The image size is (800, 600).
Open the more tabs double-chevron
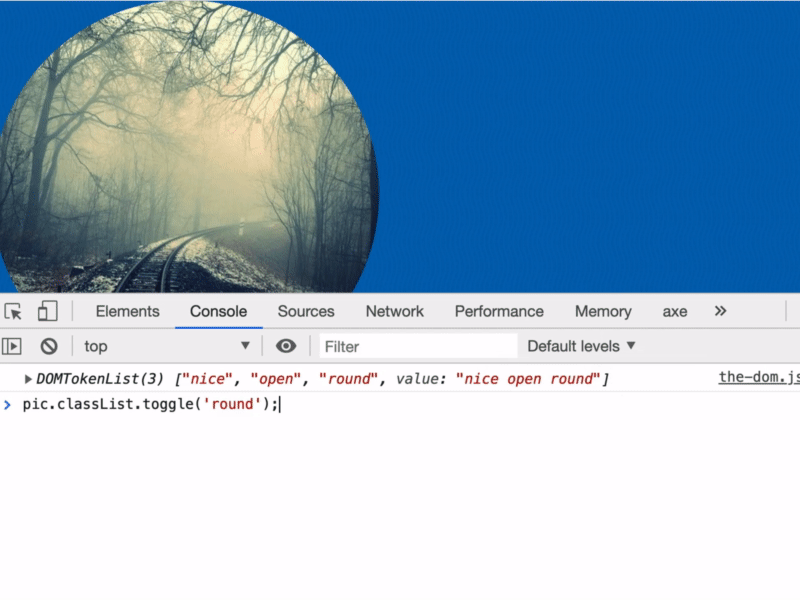click(720, 311)
